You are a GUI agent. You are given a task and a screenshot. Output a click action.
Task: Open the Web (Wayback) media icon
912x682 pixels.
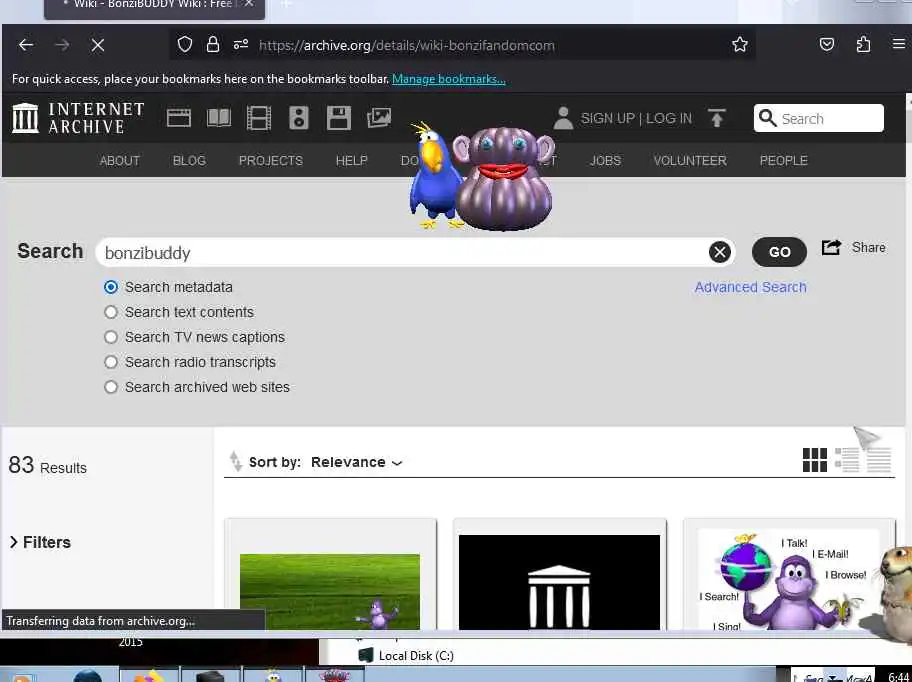pyautogui.click(x=179, y=118)
